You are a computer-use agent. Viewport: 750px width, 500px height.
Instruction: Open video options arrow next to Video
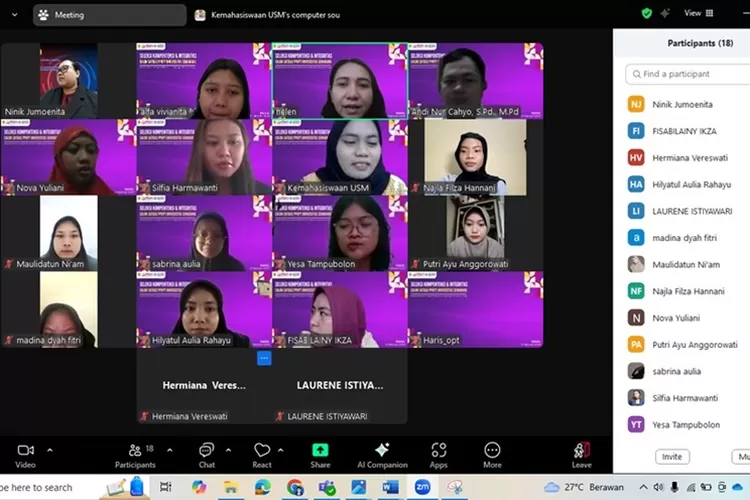pos(50,450)
